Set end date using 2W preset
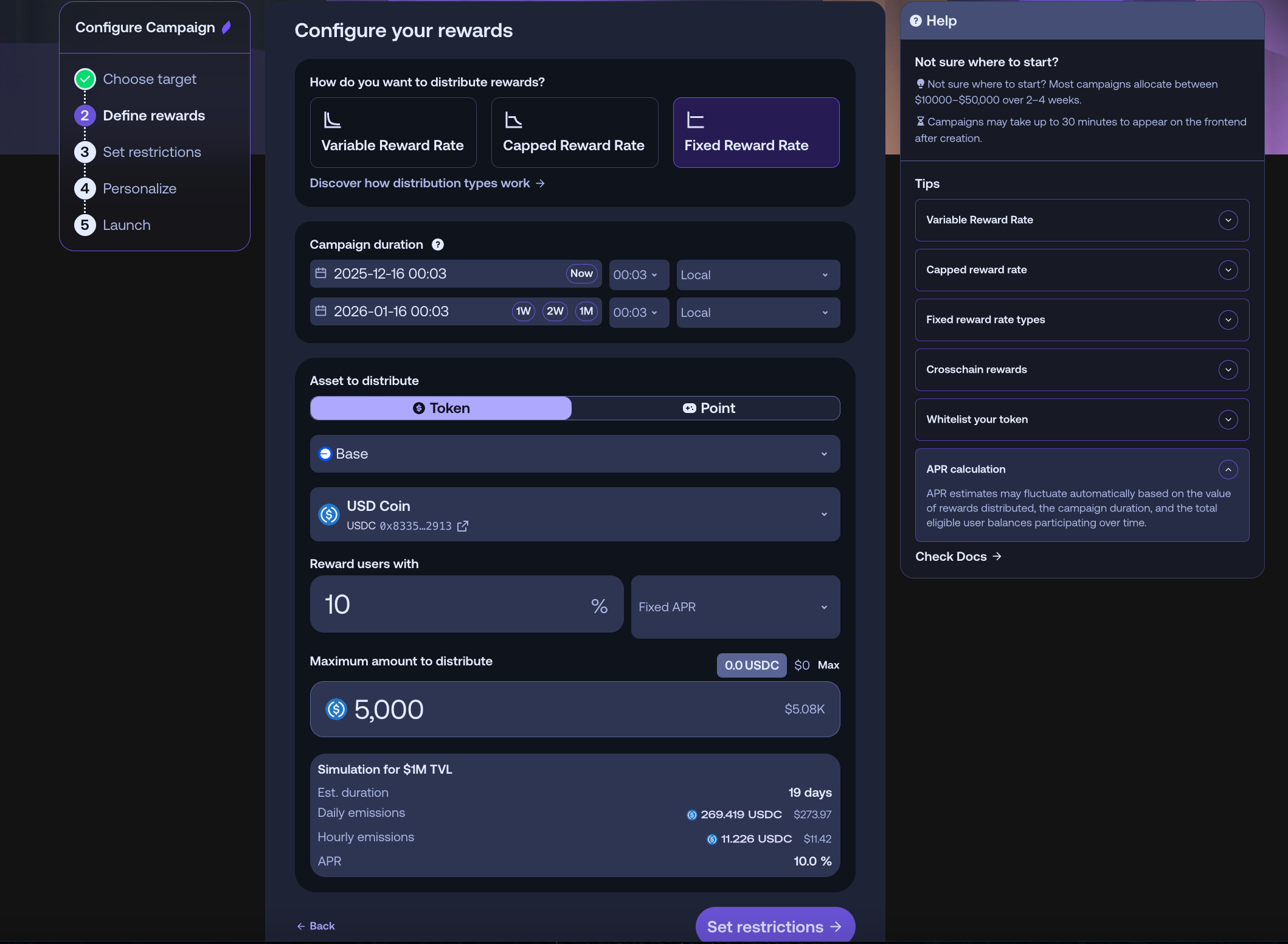The width and height of the screenshot is (1288, 944). (554, 311)
